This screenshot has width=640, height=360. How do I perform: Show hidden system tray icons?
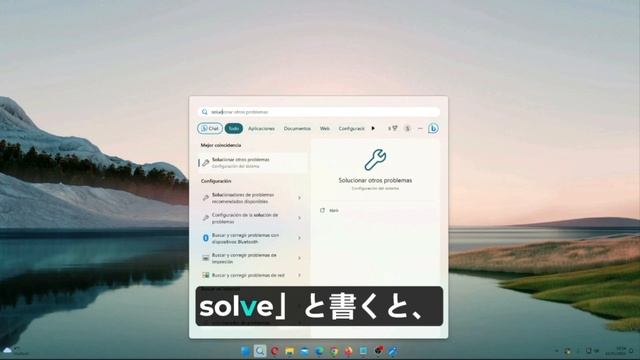point(557,351)
